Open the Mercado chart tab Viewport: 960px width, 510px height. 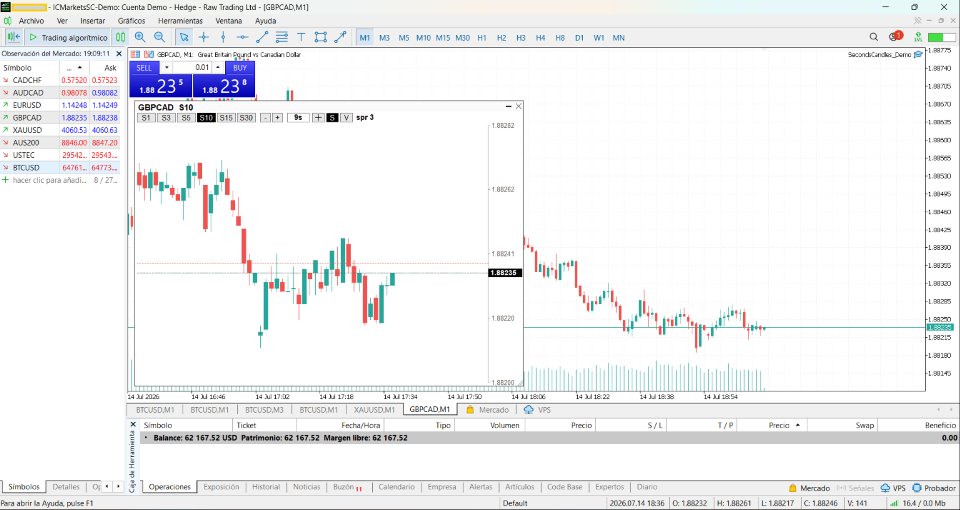487,410
